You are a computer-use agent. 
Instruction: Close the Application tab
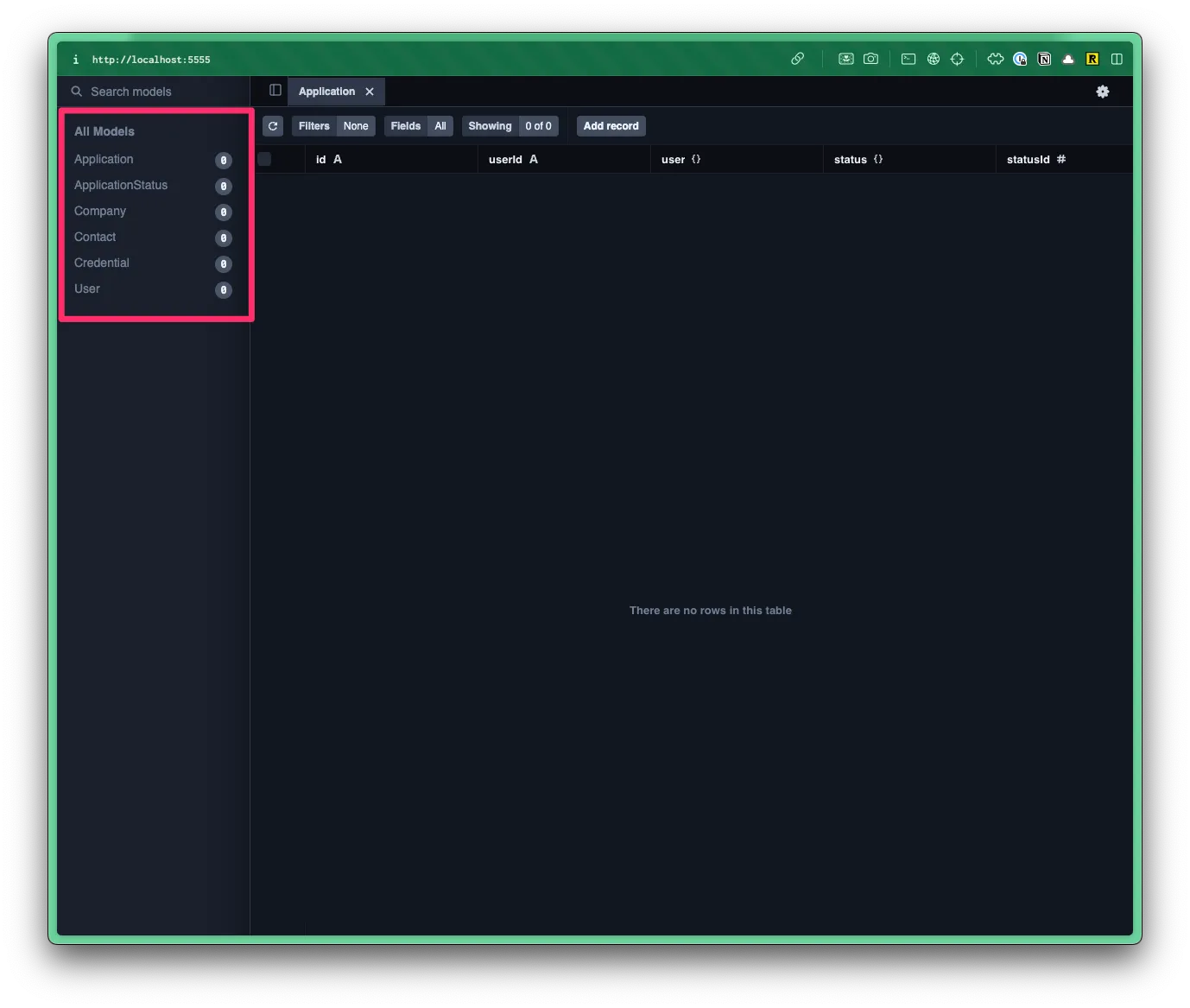[370, 92]
